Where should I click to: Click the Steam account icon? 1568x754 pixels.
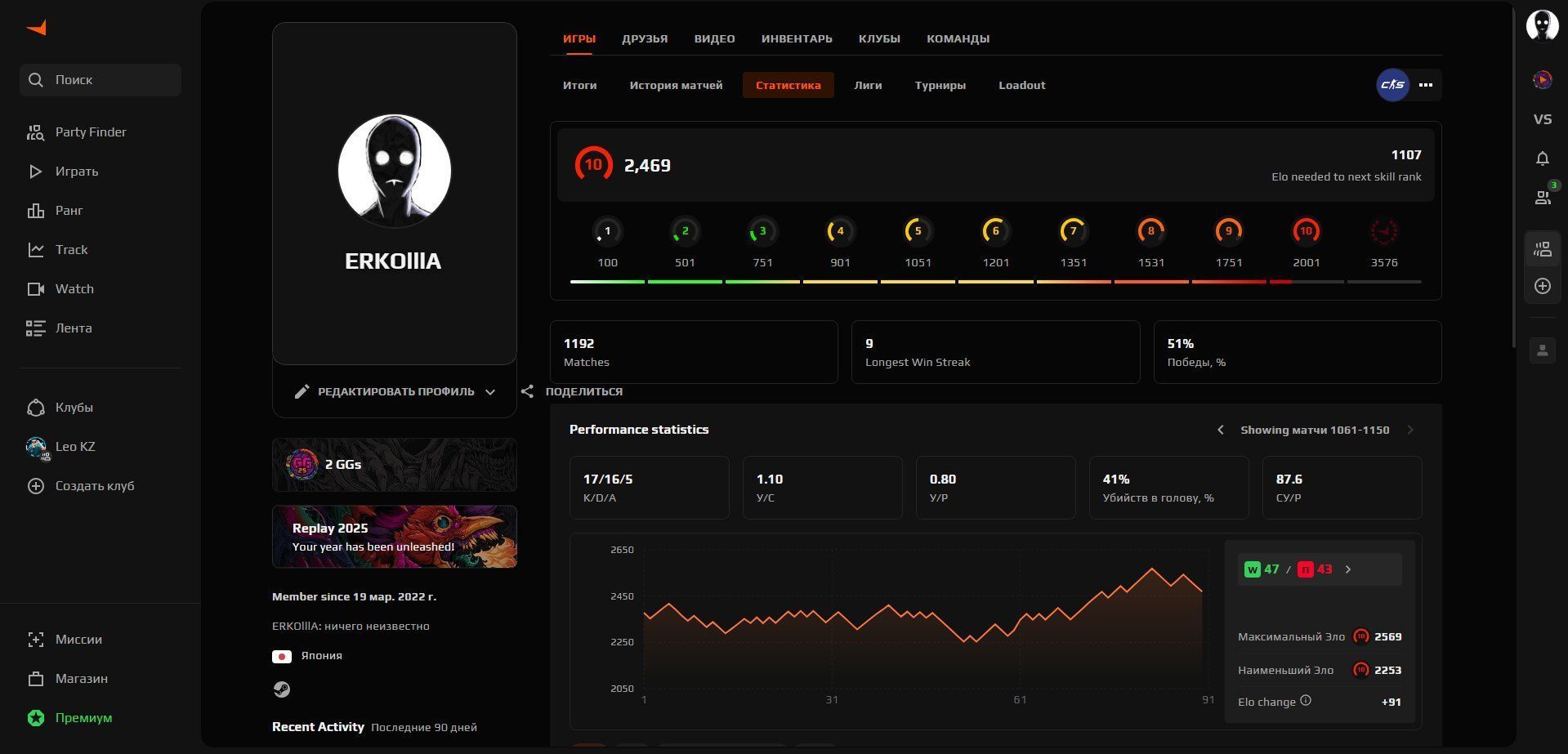click(x=281, y=689)
